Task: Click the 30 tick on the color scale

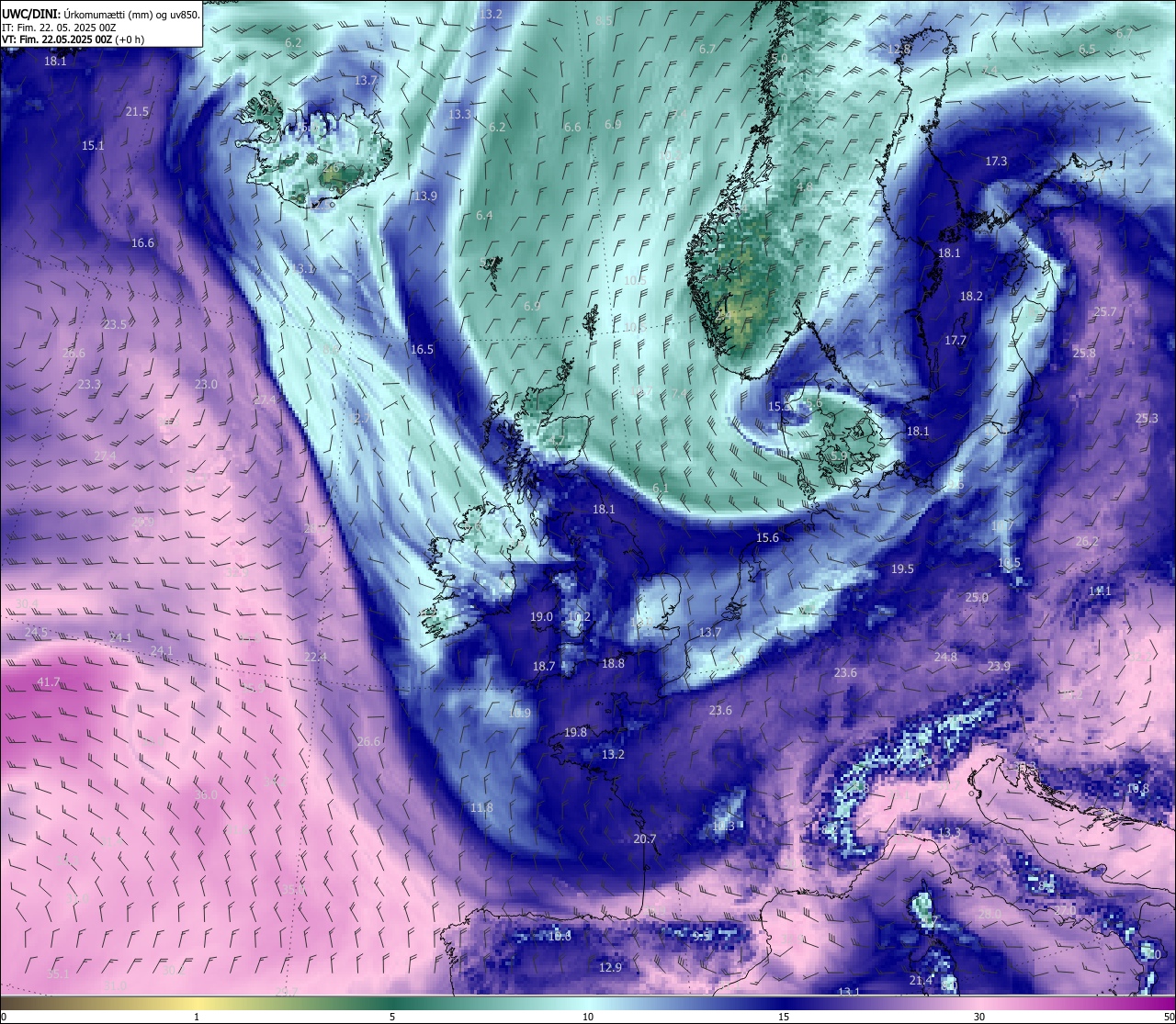Action: (979, 1017)
